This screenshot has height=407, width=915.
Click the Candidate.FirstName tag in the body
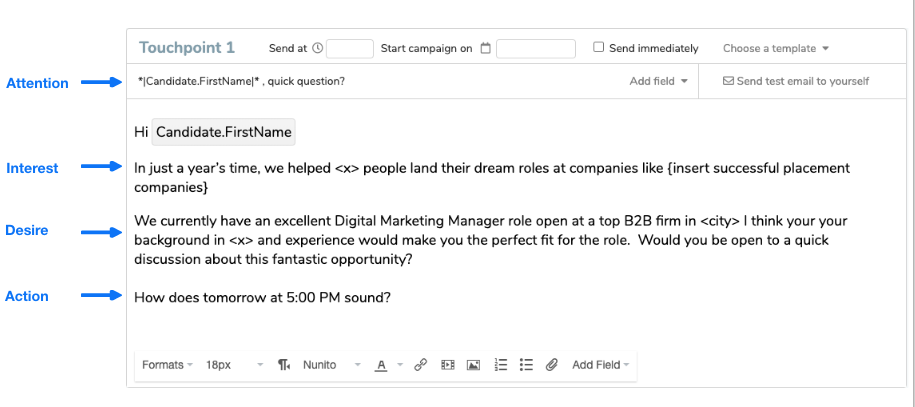point(225,132)
